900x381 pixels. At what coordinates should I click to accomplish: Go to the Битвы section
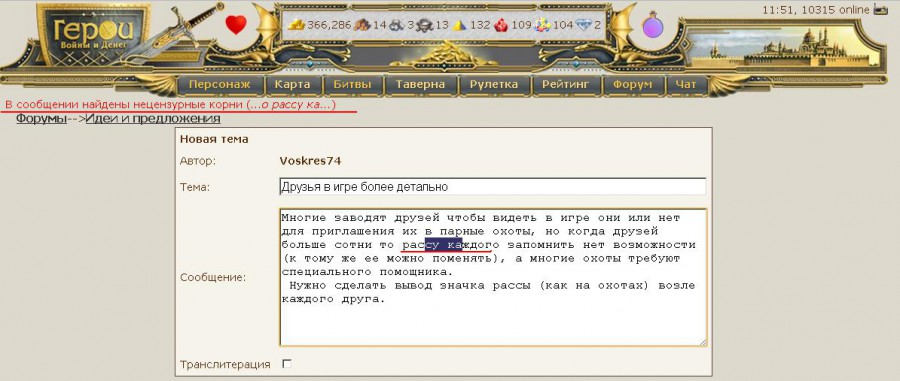[x=352, y=84]
